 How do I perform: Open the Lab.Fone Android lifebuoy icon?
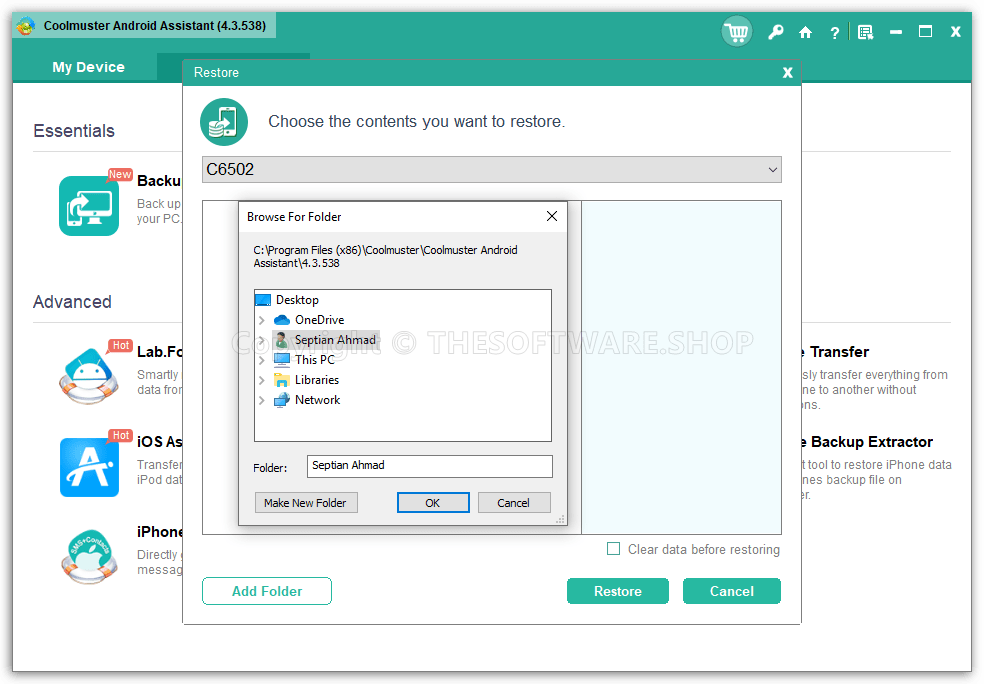[89, 375]
